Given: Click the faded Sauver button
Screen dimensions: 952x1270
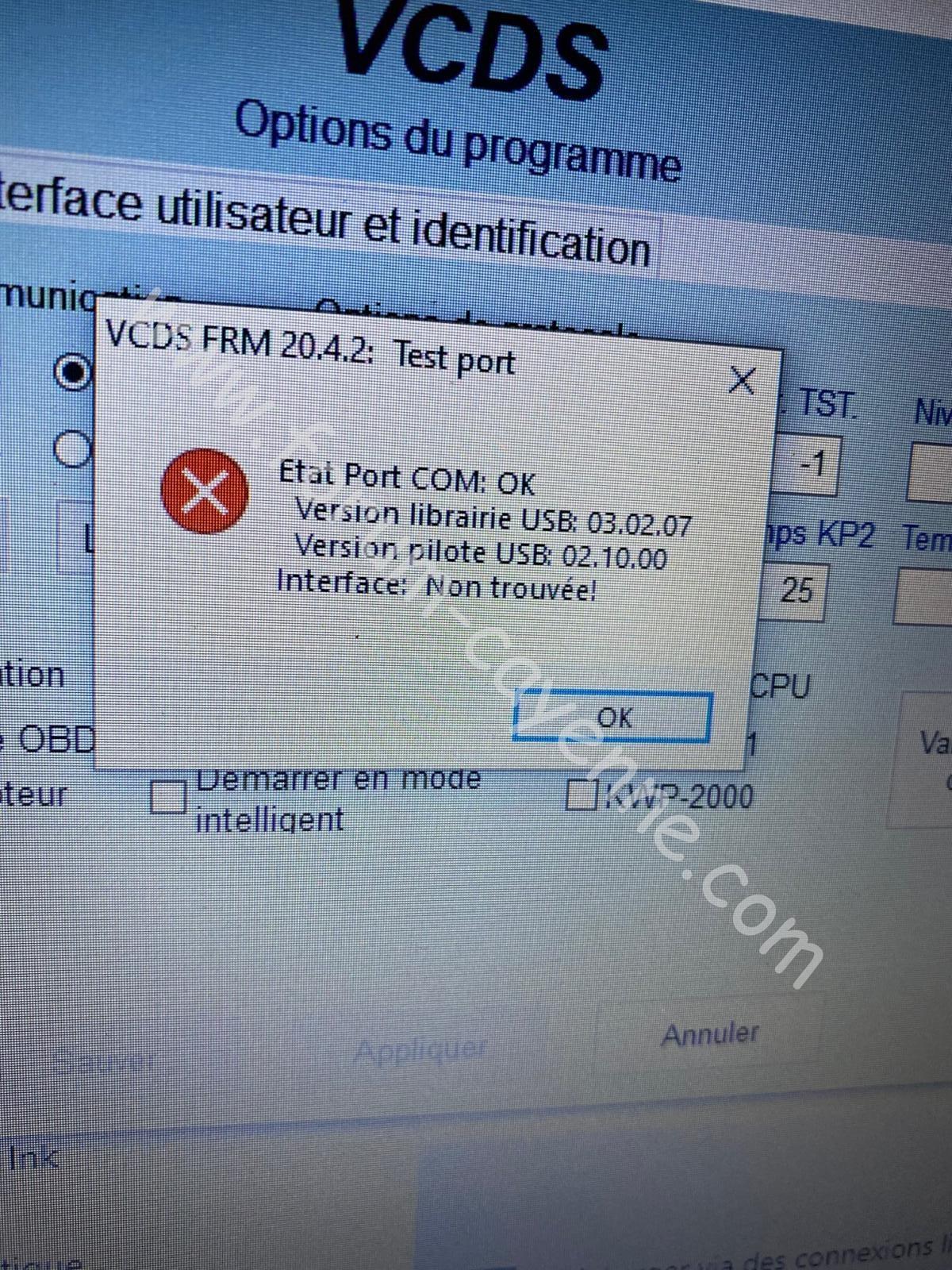Looking at the screenshot, I should [103, 1060].
